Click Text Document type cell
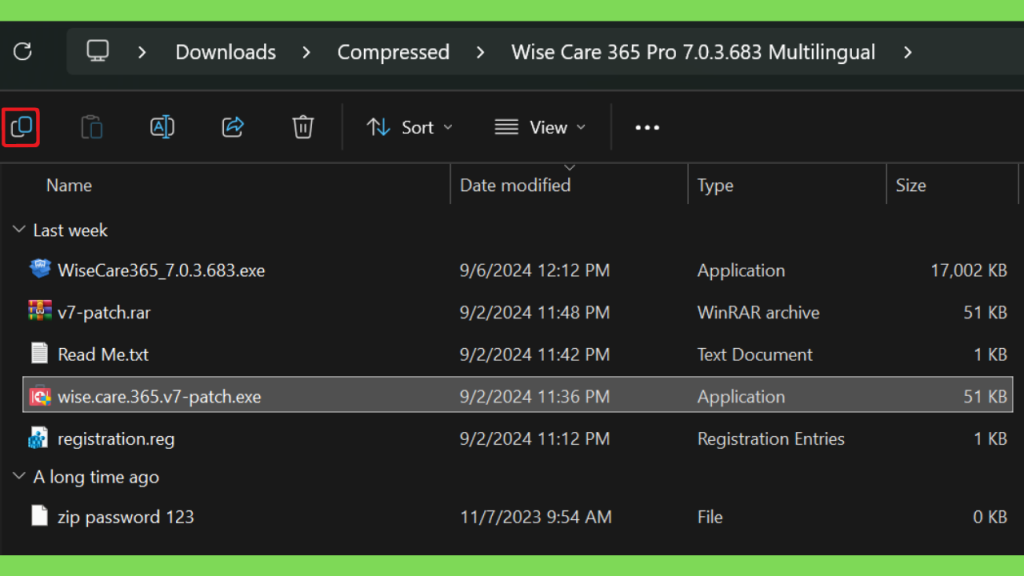The height and width of the screenshot is (576, 1024). [x=755, y=354]
